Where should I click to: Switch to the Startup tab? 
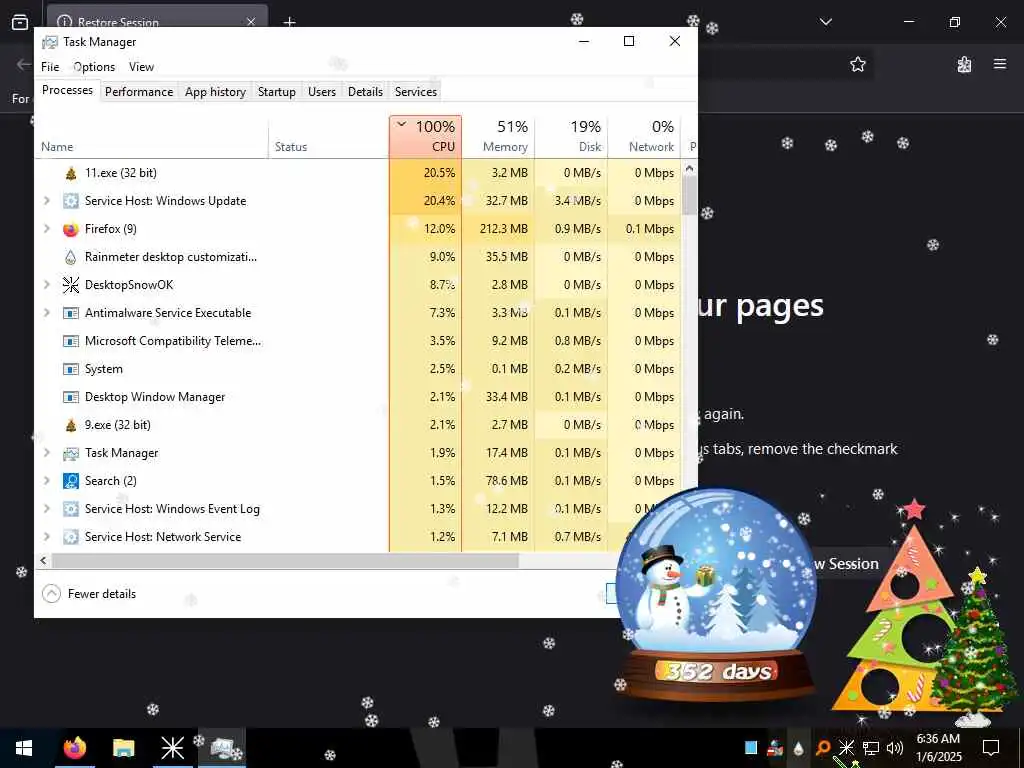tap(276, 91)
